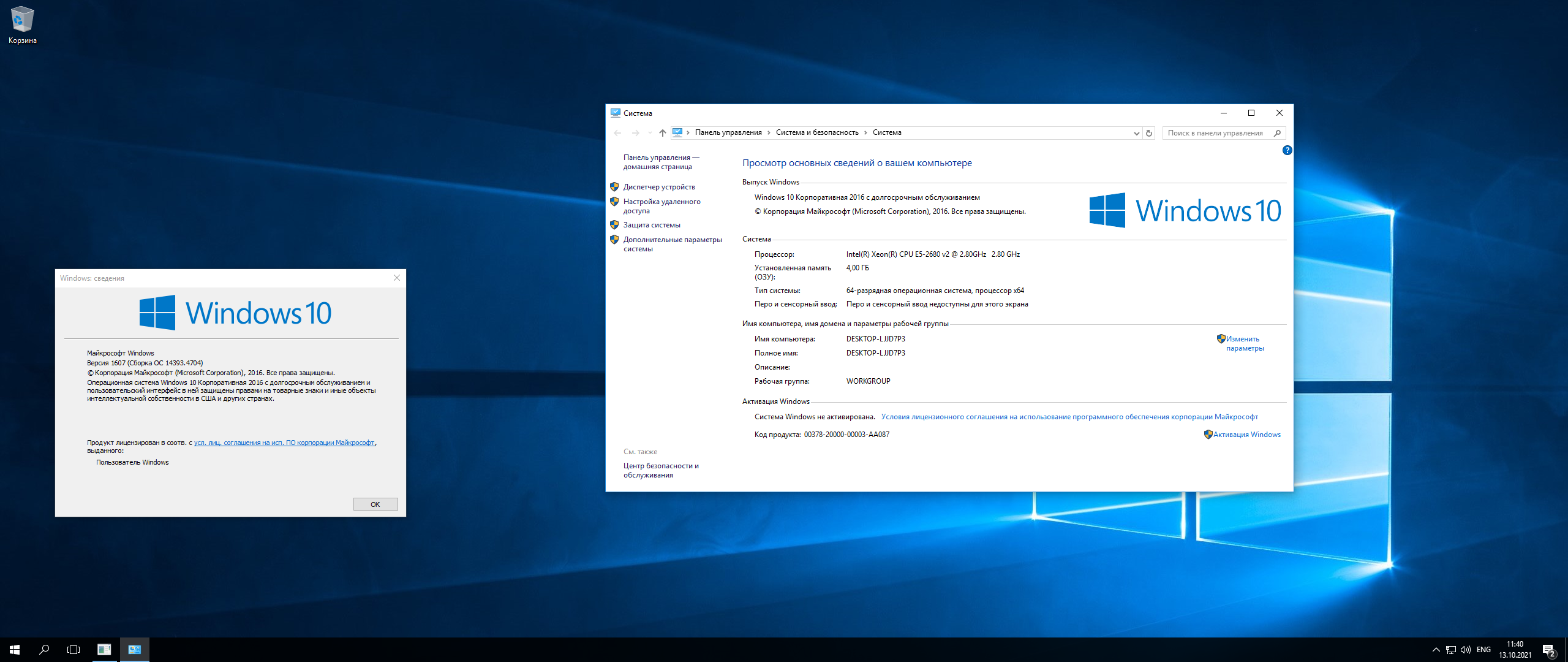The image size is (1568, 662).
Task: Navigate to Система и безопасность breadcrumb
Action: point(817,132)
